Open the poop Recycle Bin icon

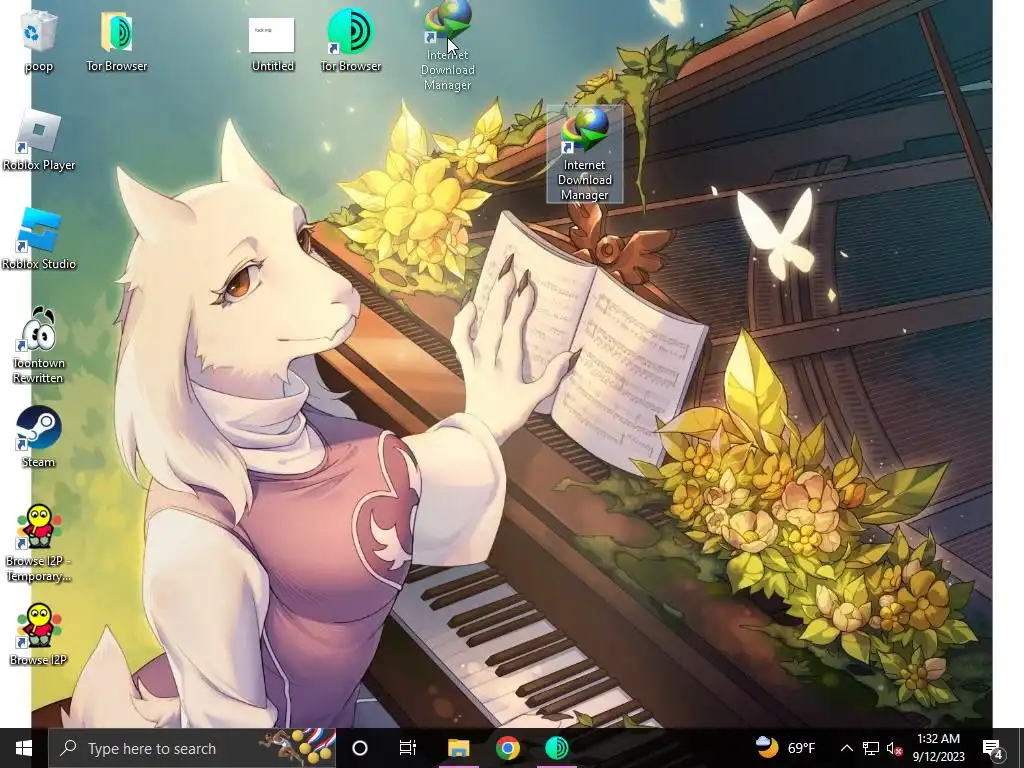tap(39, 40)
